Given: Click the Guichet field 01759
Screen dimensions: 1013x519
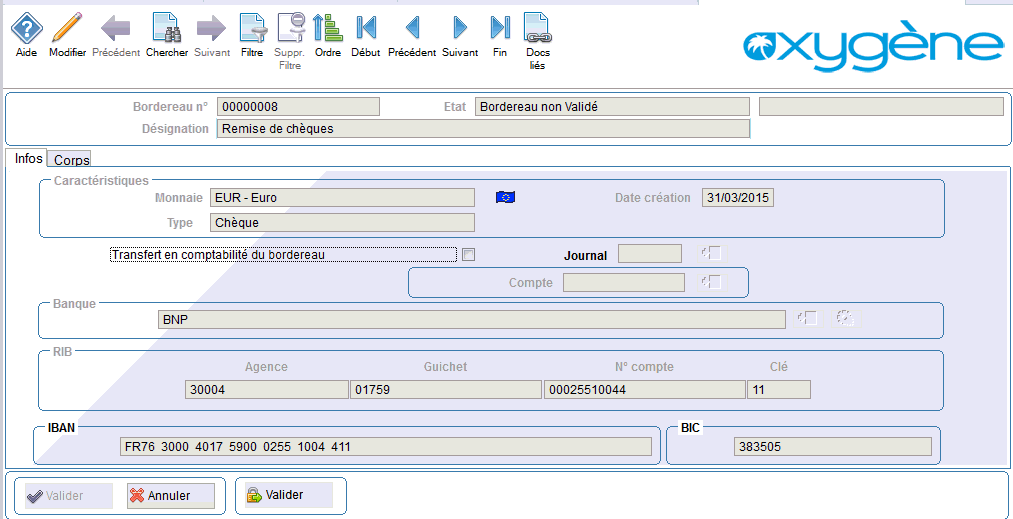Looking at the screenshot, I should point(446,390).
